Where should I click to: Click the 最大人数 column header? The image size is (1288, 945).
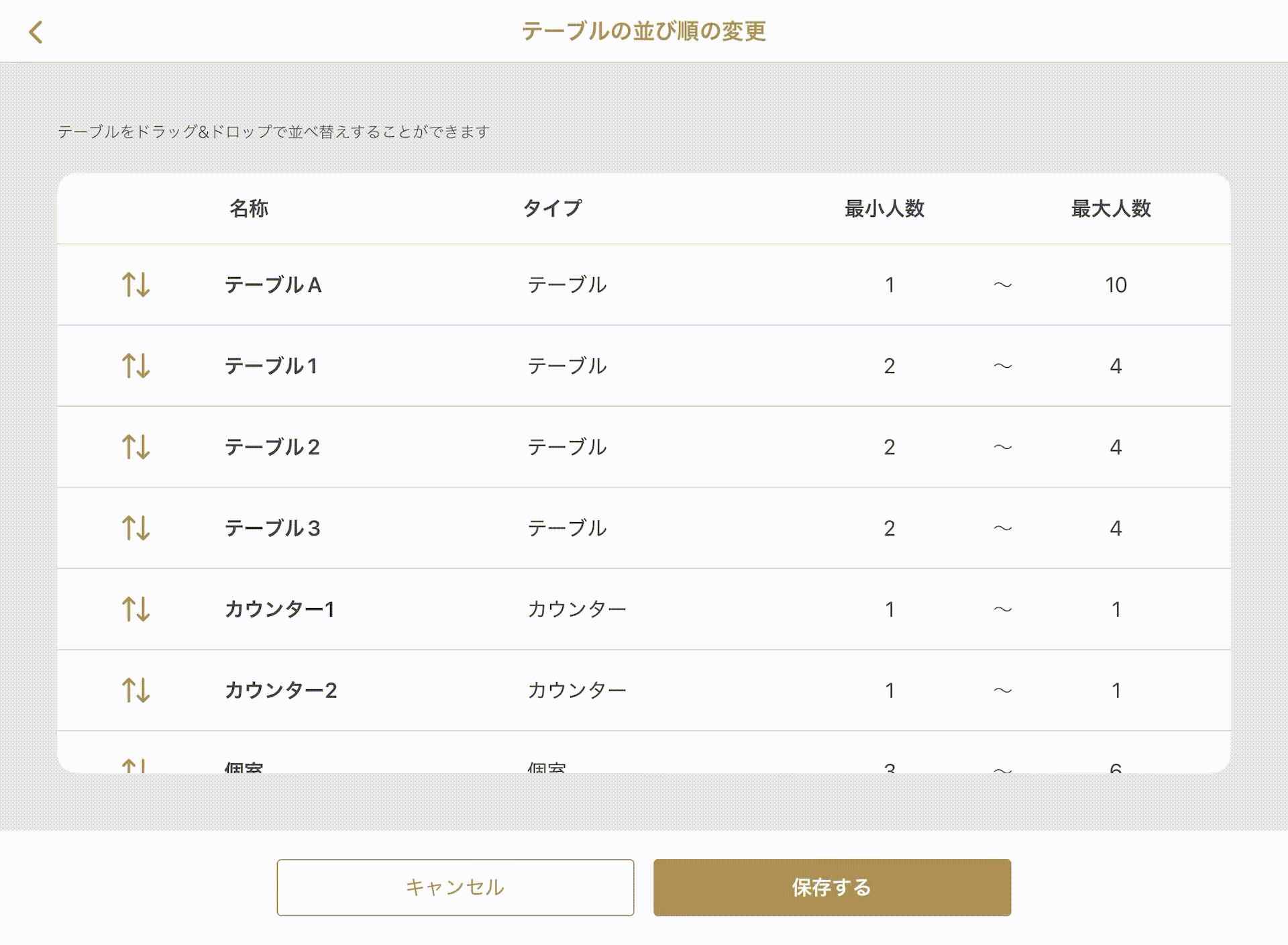[x=1112, y=209]
